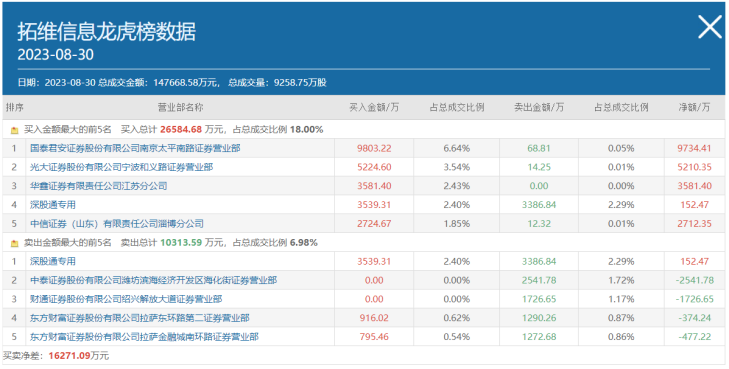Click the 9803.22 buy amount cell

click(374, 148)
